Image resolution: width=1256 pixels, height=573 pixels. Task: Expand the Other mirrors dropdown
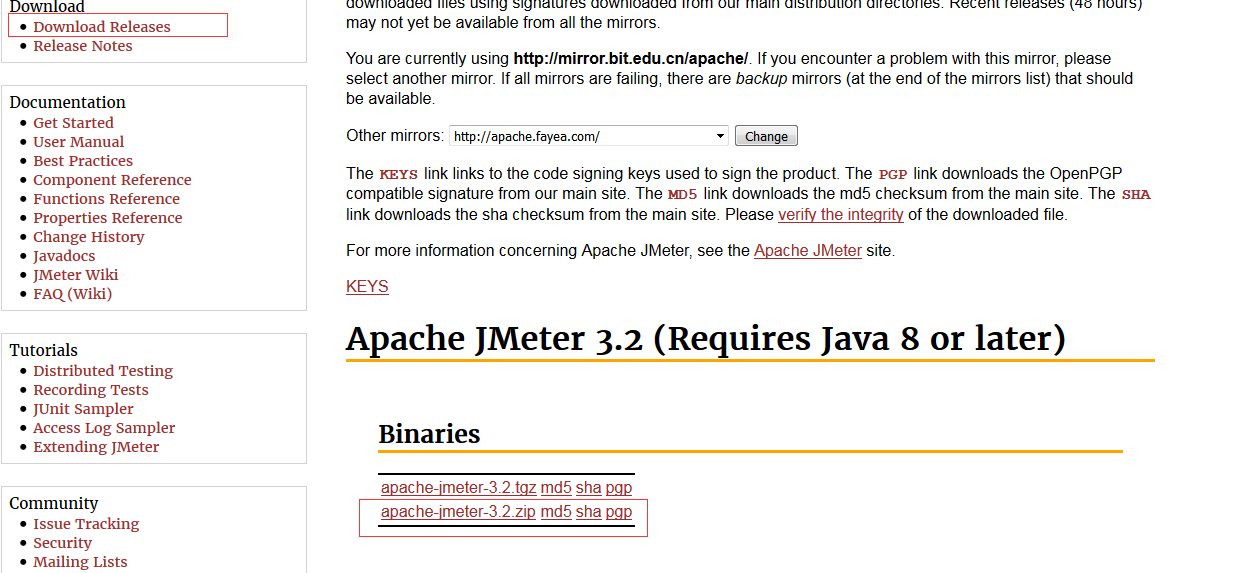589,136
